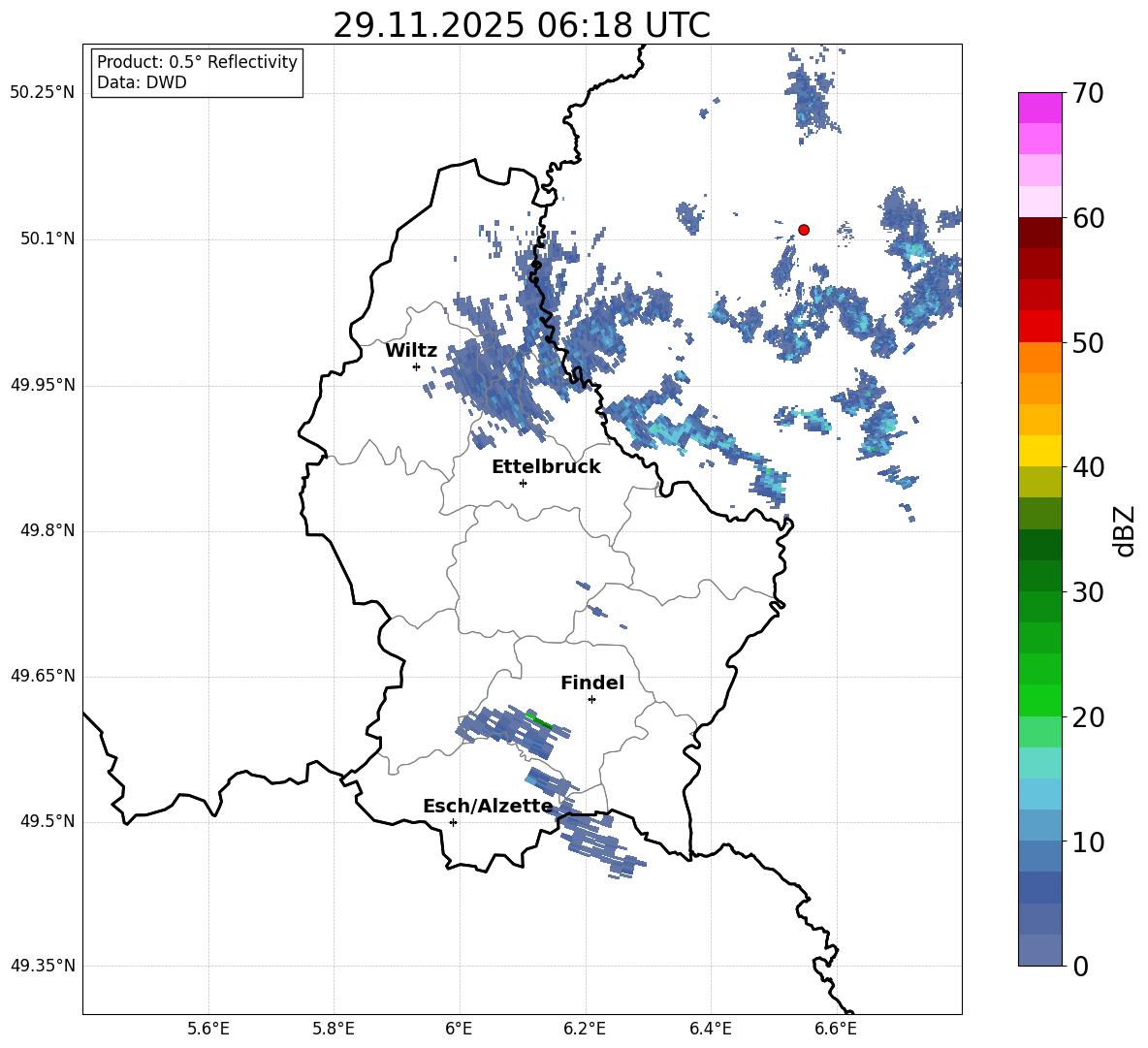
Task: Click the colorbar tick label 10
Action: click(1088, 842)
